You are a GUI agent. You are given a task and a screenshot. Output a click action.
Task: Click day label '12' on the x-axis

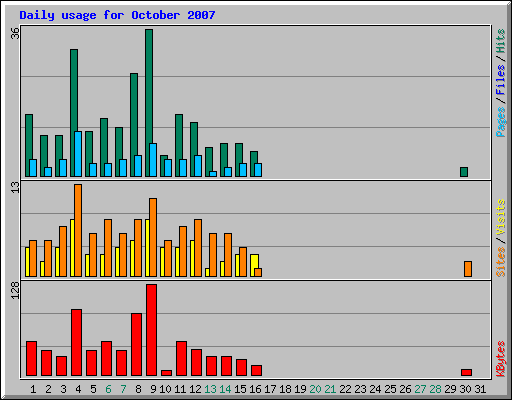tap(195, 389)
